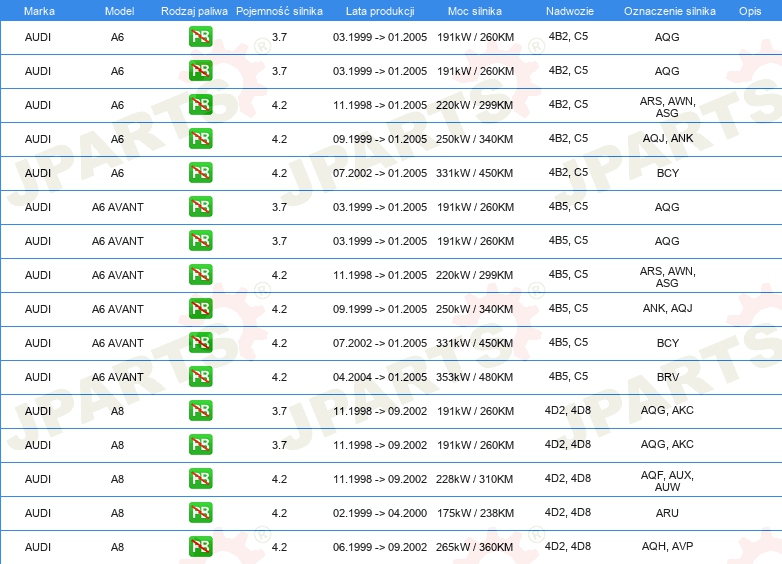This screenshot has width=782, height=564.
Task: Select the power value '265kW / 360KM'
Action: point(474,547)
